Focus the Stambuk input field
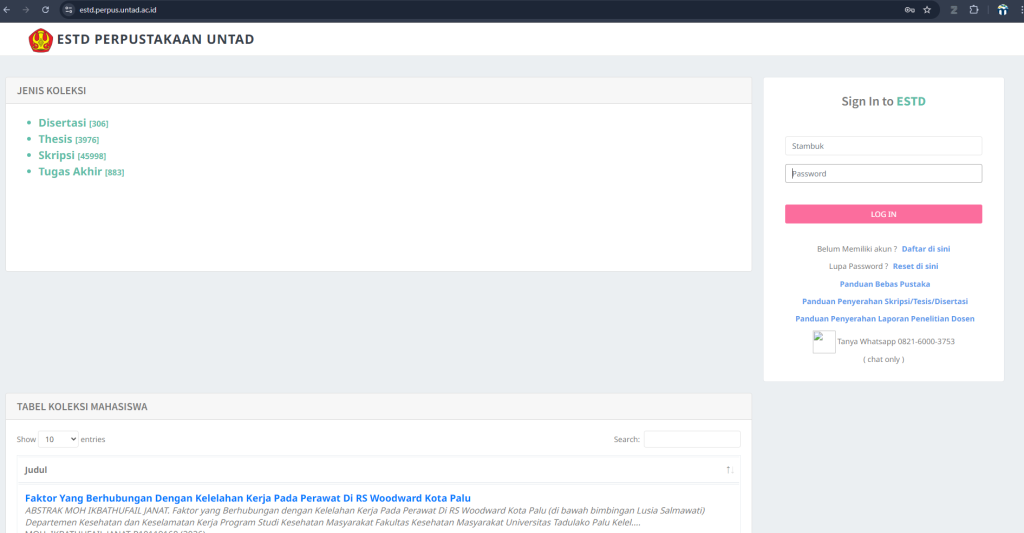This screenshot has height=533, width=1024. click(883, 146)
